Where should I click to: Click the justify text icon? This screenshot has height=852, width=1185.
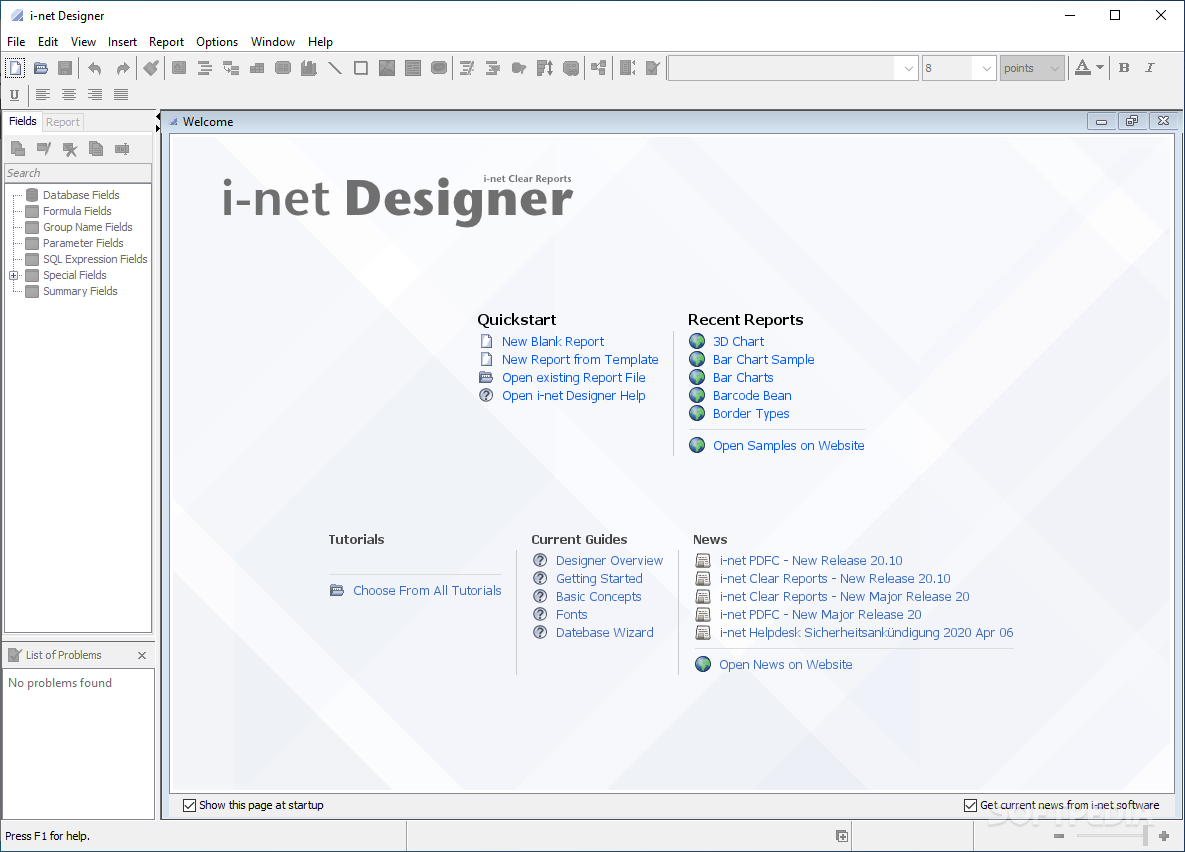pos(121,94)
